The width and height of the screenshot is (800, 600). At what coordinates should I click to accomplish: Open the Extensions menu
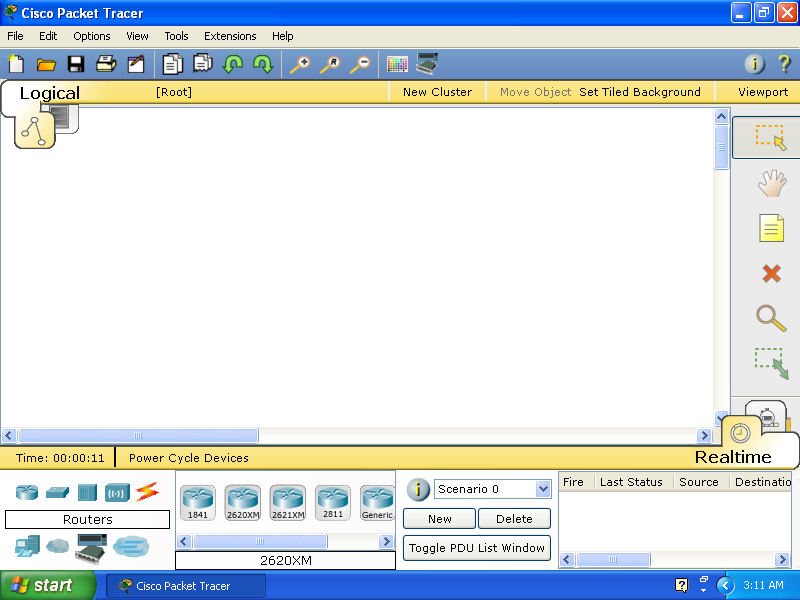click(230, 36)
